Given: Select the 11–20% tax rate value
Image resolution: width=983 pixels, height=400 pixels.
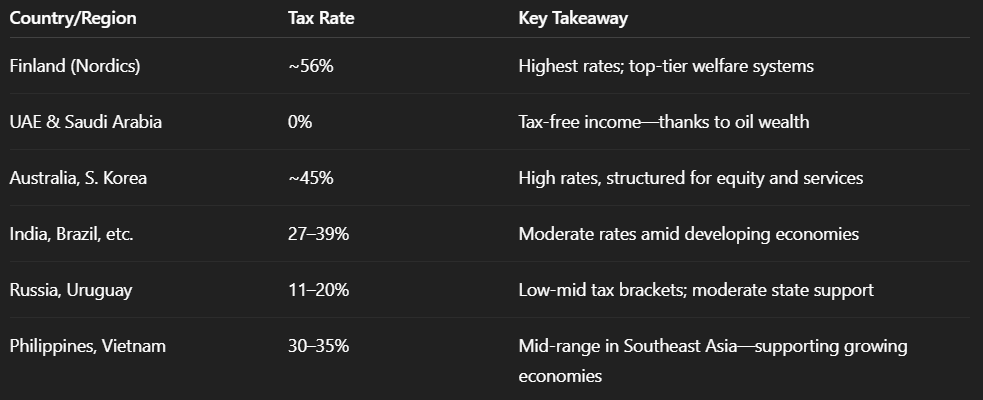Looking at the screenshot, I should 318,290.
